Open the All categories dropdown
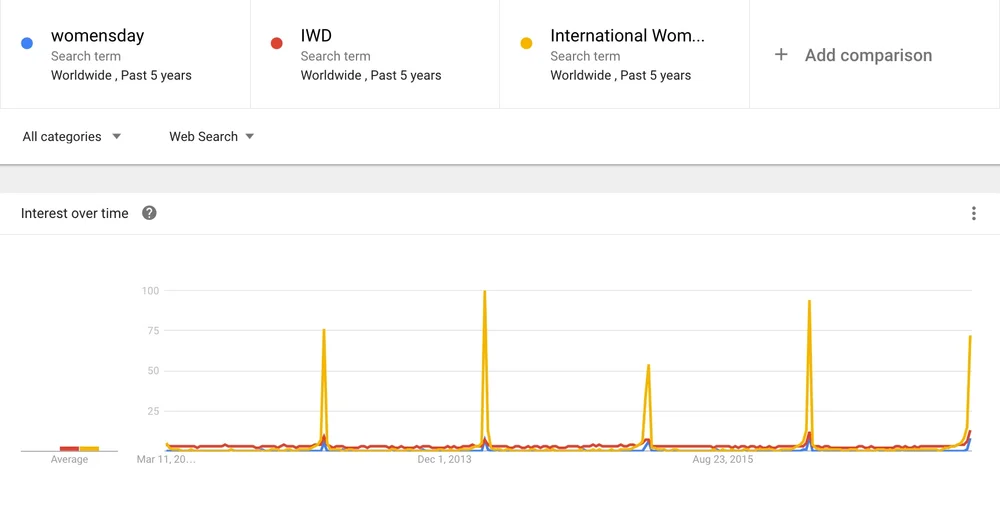 point(71,136)
